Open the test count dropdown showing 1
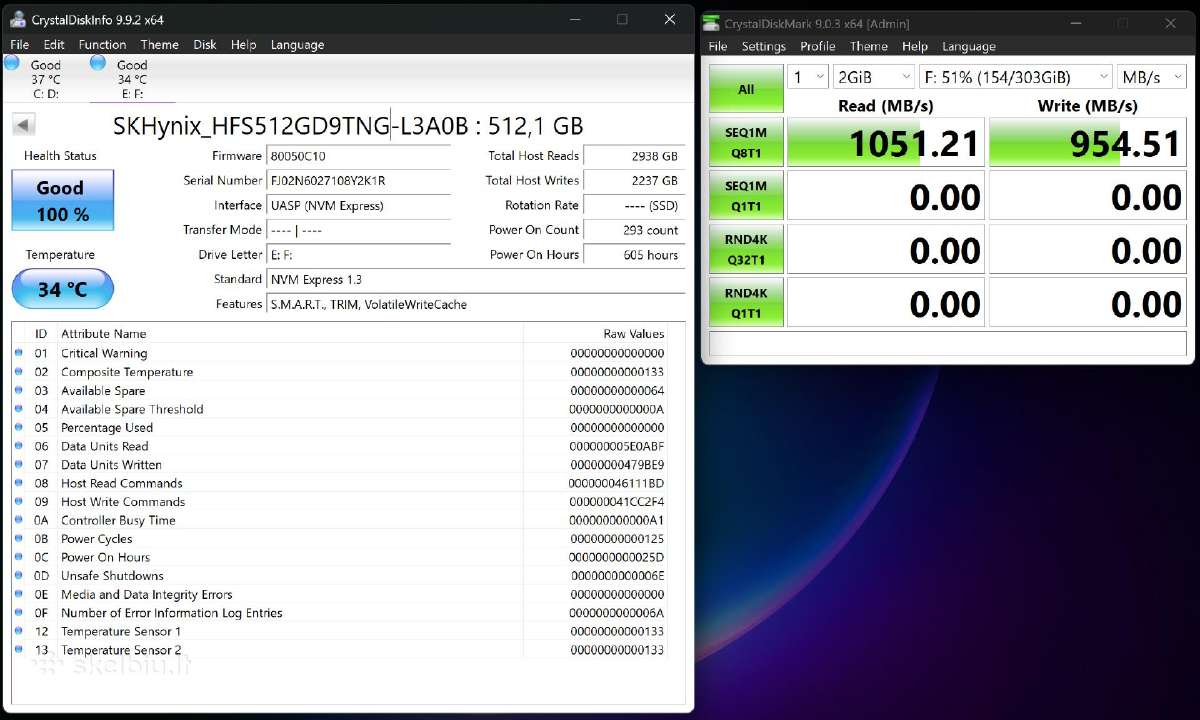This screenshot has height=720, width=1200. [807, 77]
